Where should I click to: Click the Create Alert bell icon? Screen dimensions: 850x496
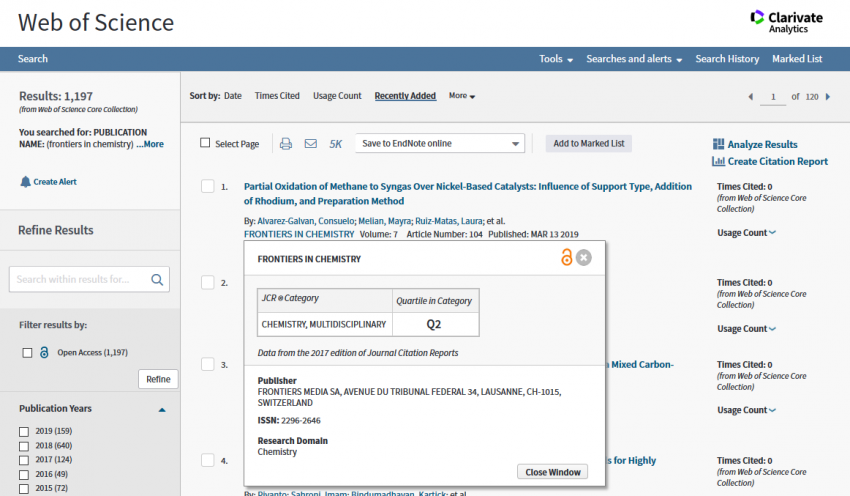(25, 182)
